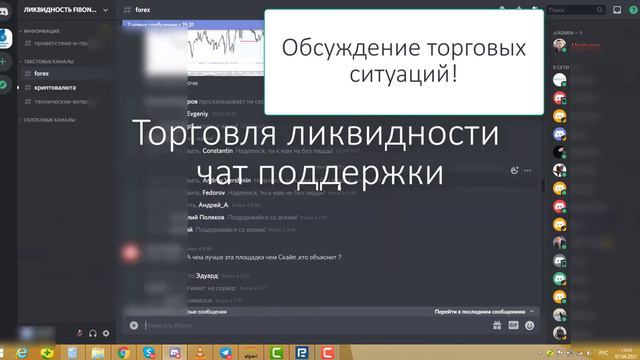This screenshot has width=640, height=360.
Task: Open the технические-вопросы channel
Action: 57,102
